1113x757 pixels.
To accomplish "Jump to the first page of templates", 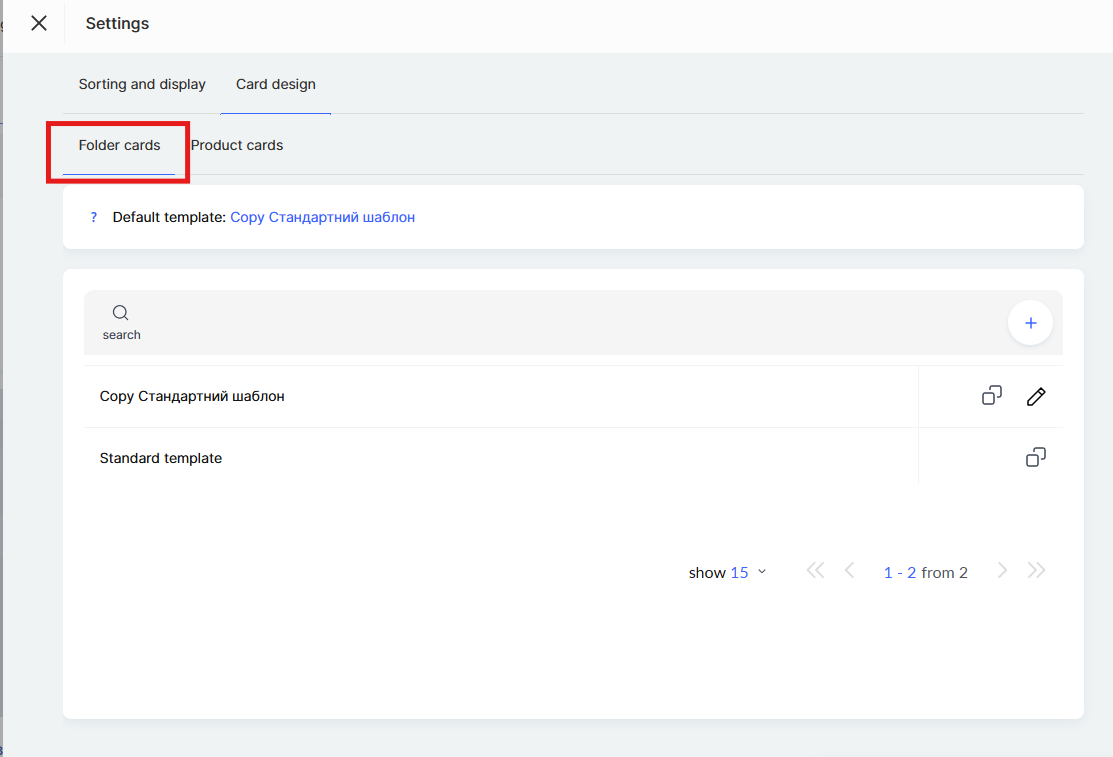I will pos(815,571).
